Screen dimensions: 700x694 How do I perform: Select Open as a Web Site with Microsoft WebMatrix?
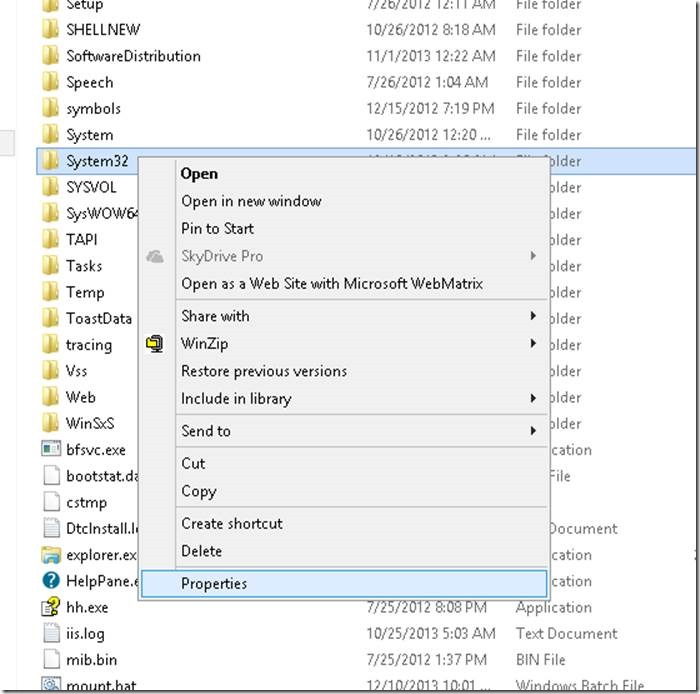pyautogui.click(x=344, y=284)
